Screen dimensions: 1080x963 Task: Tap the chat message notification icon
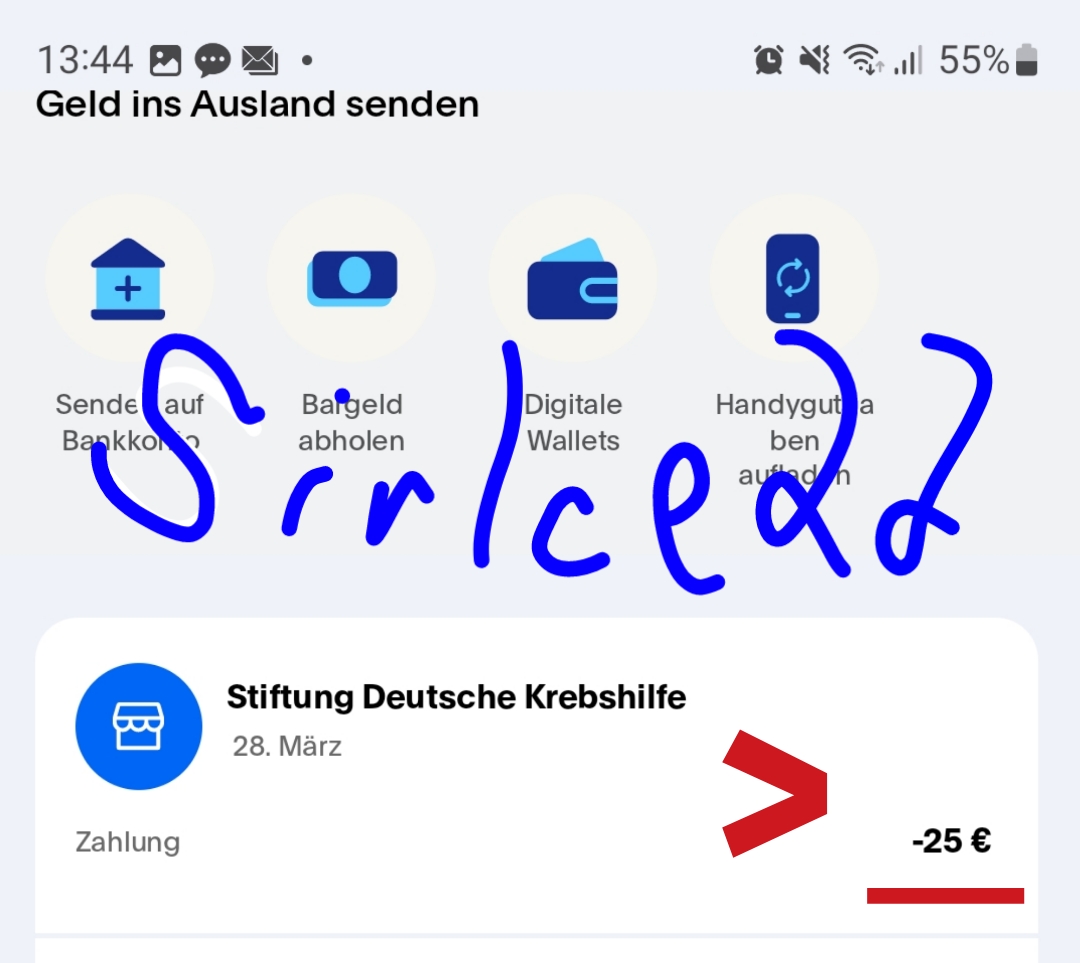(x=212, y=60)
